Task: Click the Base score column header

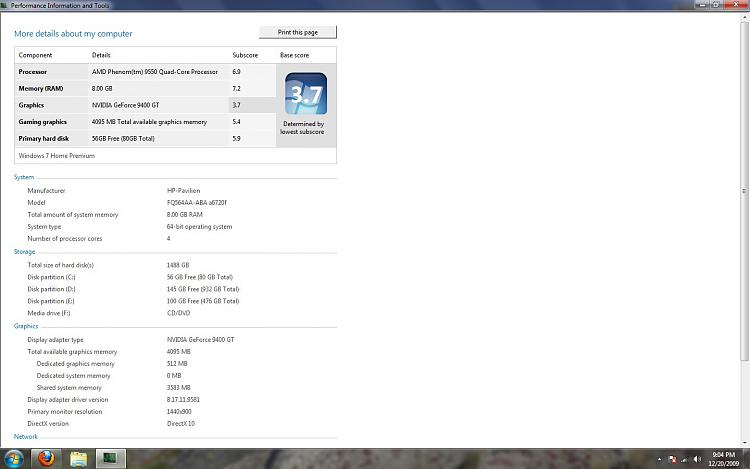Action: point(294,55)
